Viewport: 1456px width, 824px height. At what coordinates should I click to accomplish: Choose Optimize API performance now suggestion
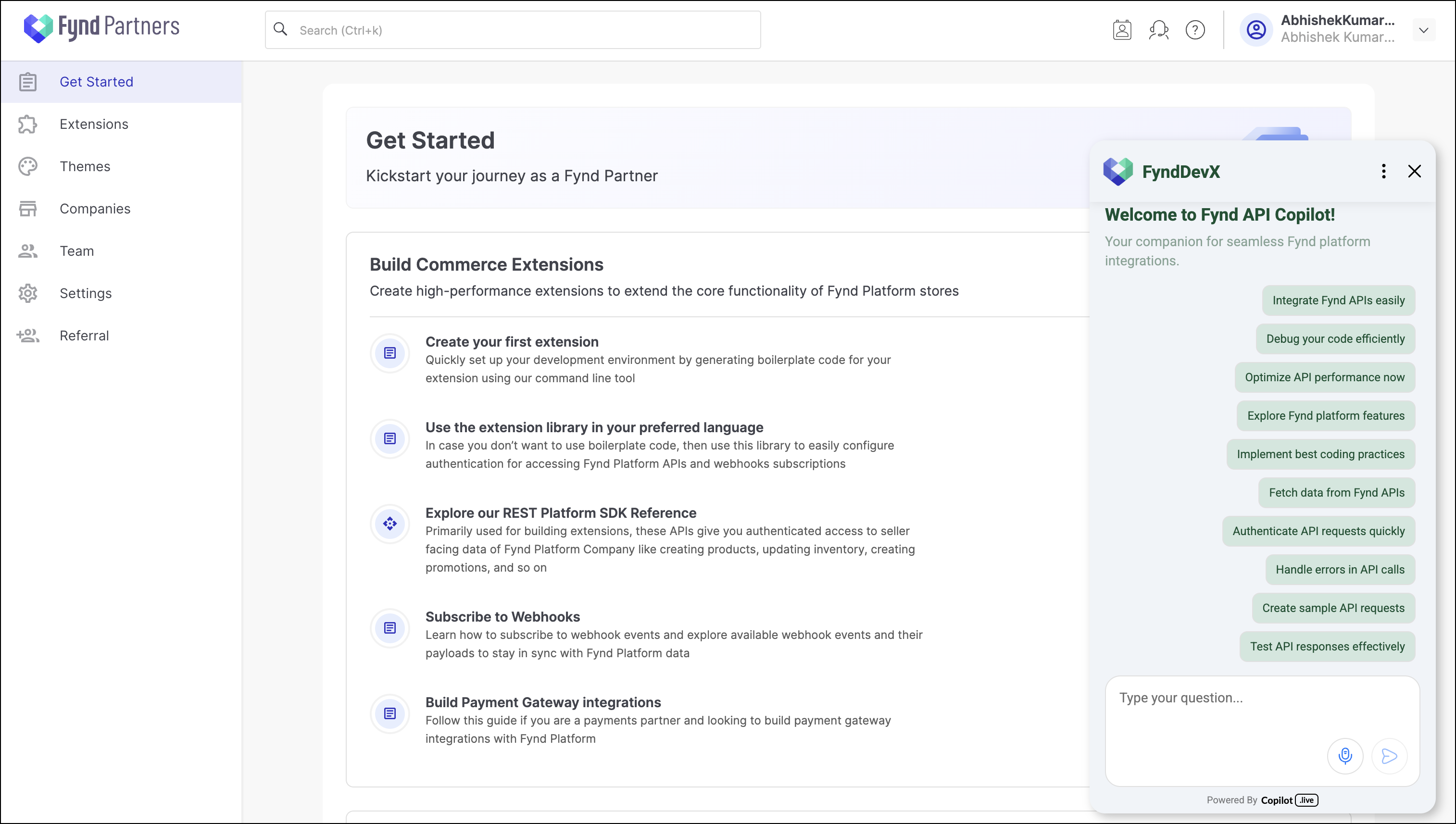[1325, 377]
